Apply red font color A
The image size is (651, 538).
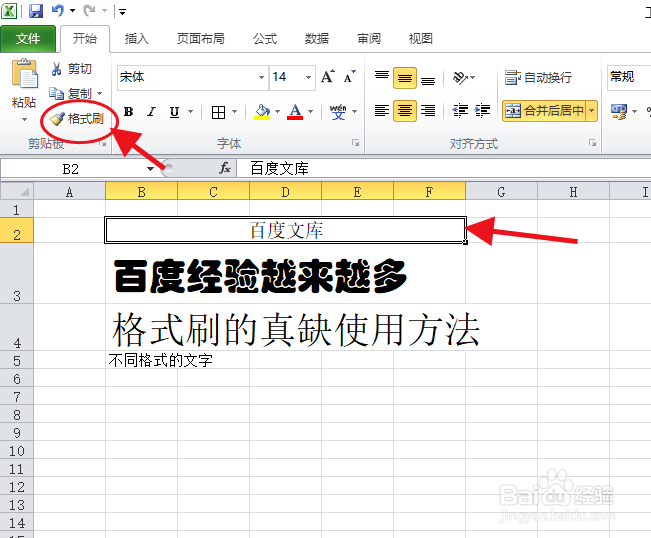click(x=295, y=111)
